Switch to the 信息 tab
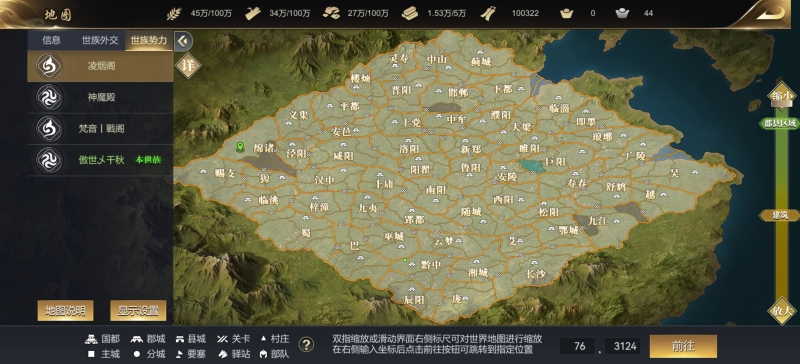This screenshot has height=364, width=800. tap(52, 40)
